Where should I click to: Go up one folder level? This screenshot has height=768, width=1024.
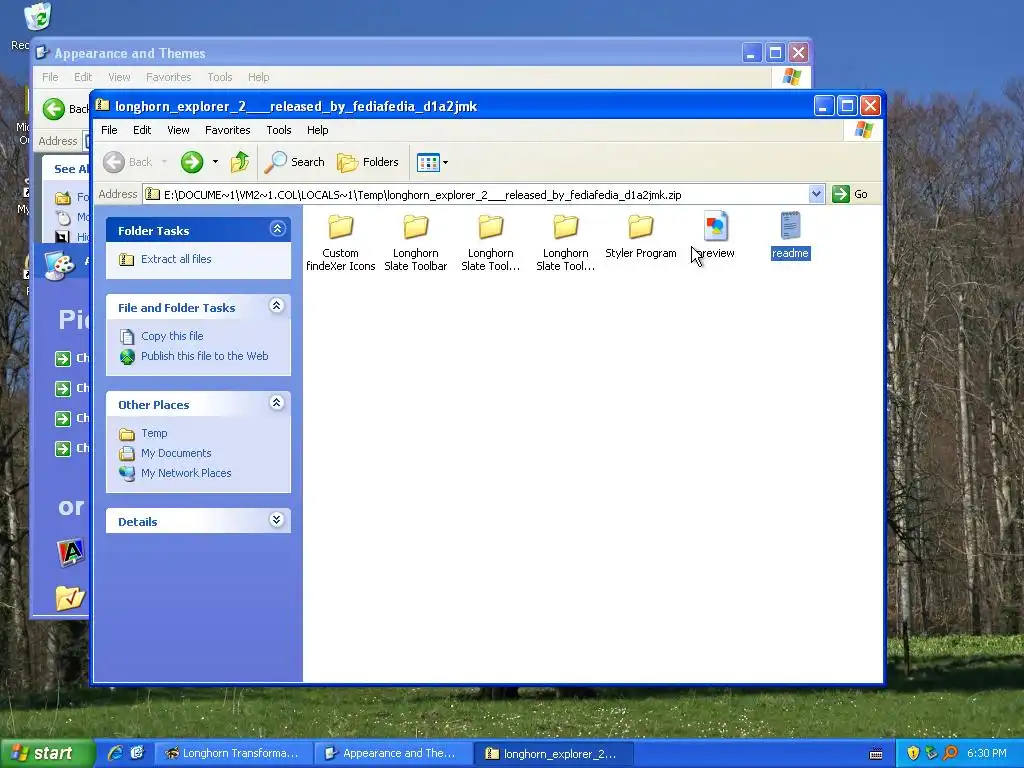[x=240, y=162]
